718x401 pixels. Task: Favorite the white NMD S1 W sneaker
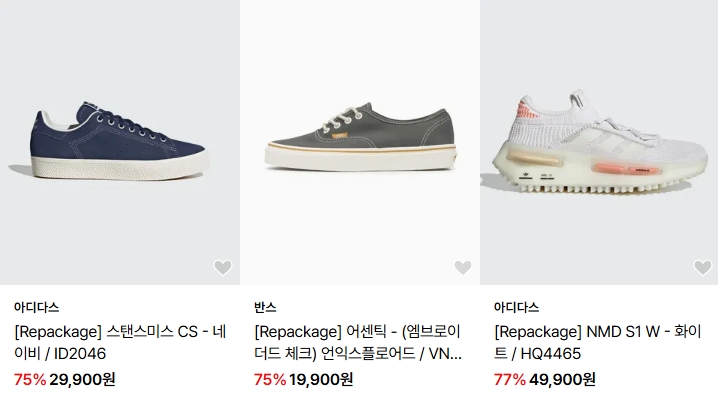click(703, 267)
